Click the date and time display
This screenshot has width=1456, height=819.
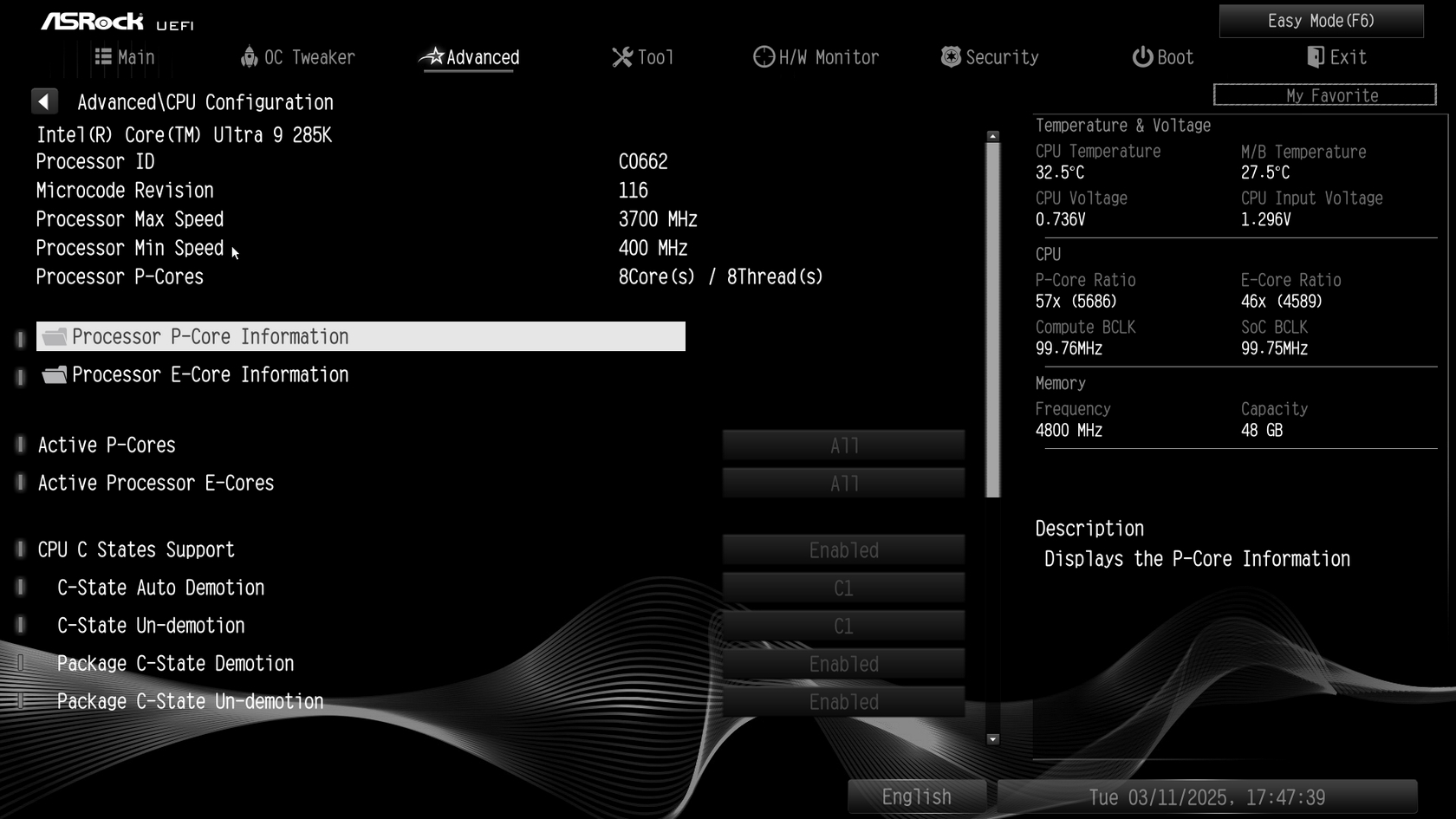click(1207, 796)
